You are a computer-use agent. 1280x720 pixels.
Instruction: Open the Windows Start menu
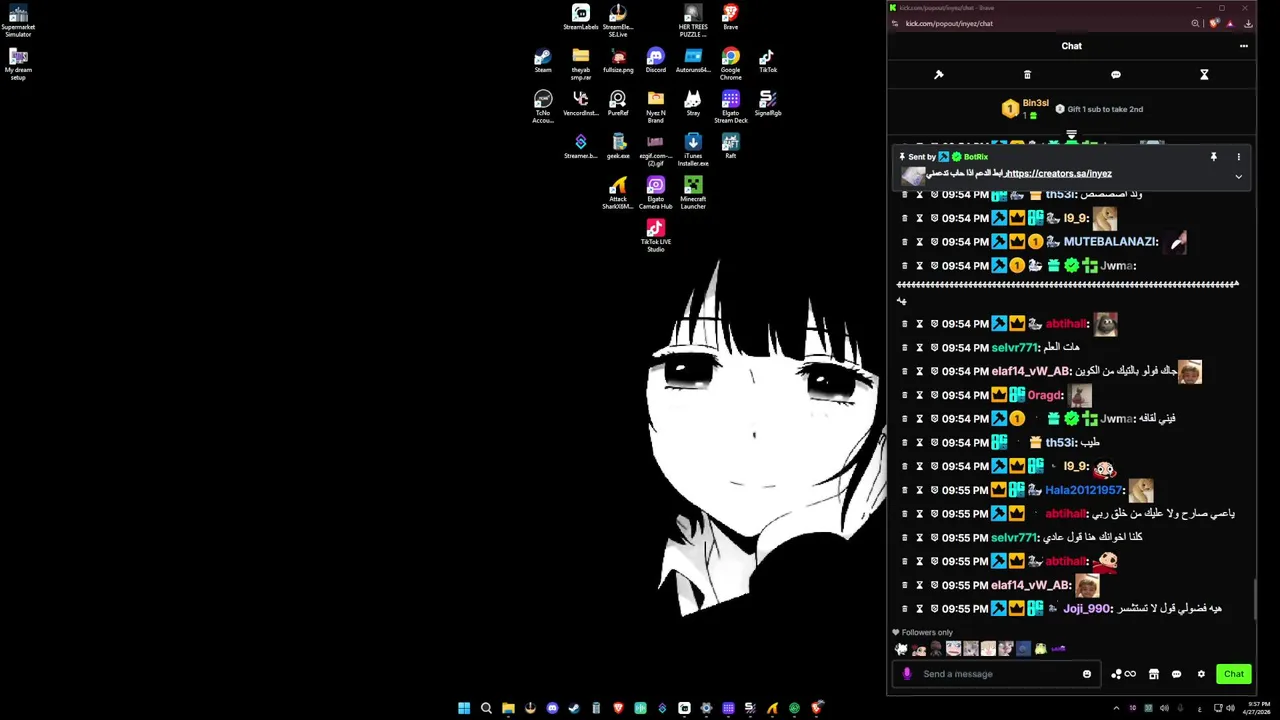pos(464,708)
